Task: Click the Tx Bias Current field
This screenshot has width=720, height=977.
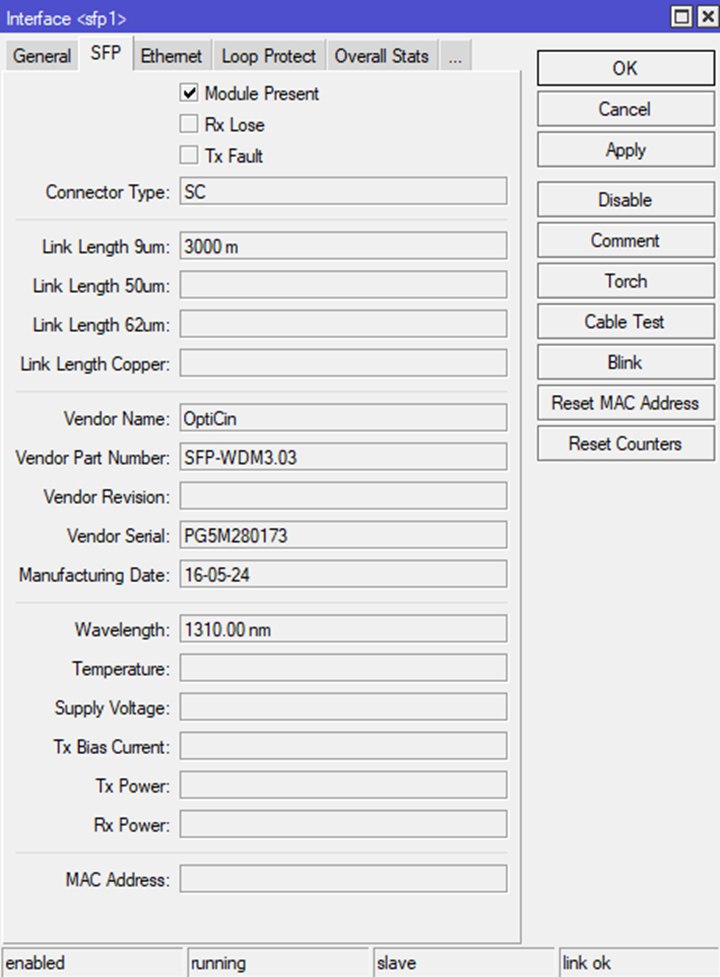Action: pyautogui.click(x=343, y=746)
